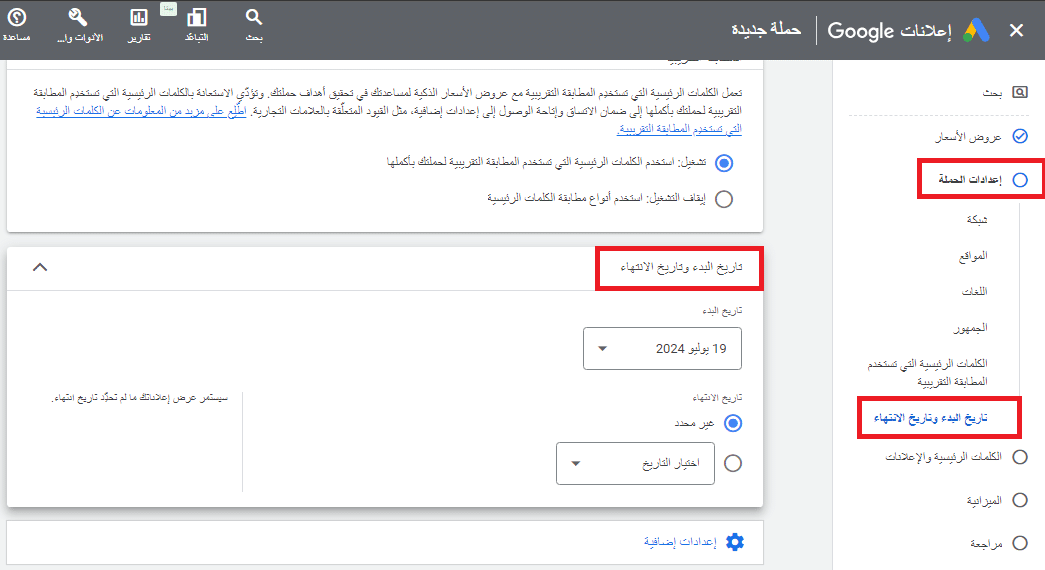Open مراجعة step label in sidebar
The image size is (1045, 570).
coord(986,544)
